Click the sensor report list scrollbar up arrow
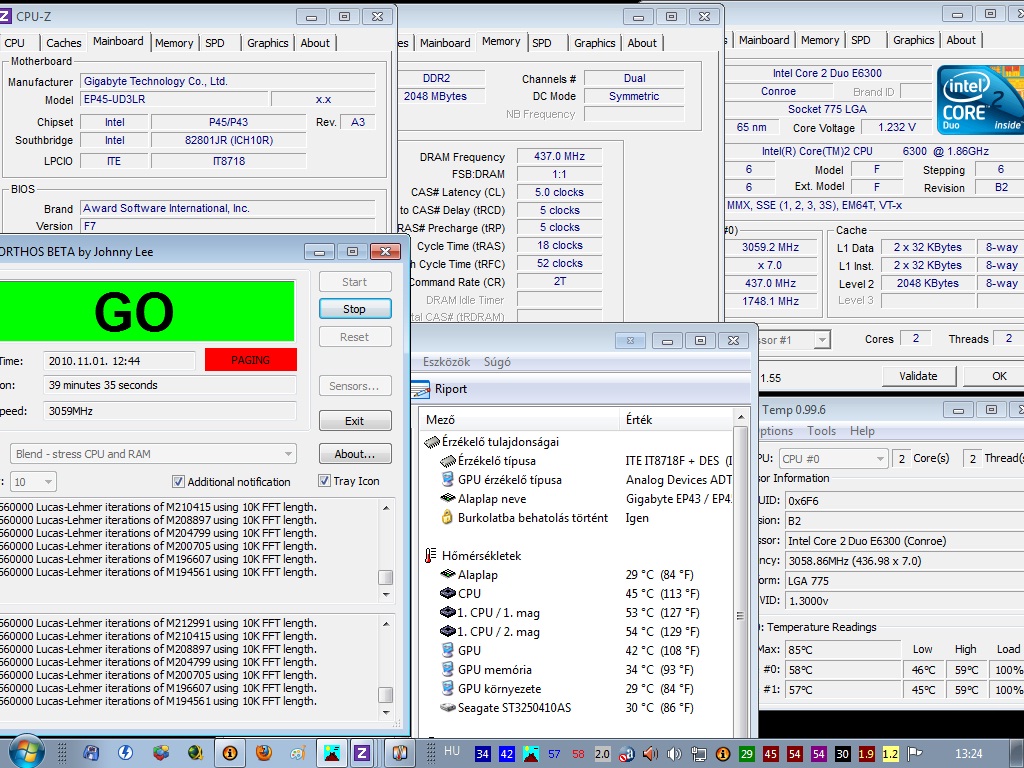 click(x=741, y=417)
